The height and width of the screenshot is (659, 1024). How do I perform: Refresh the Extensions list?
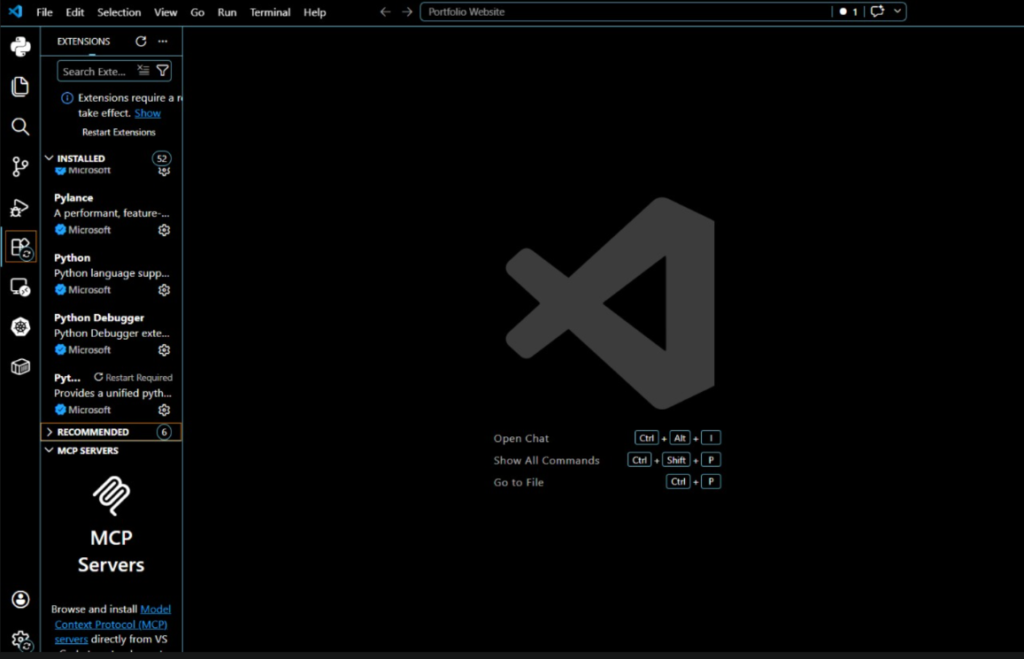click(x=140, y=41)
